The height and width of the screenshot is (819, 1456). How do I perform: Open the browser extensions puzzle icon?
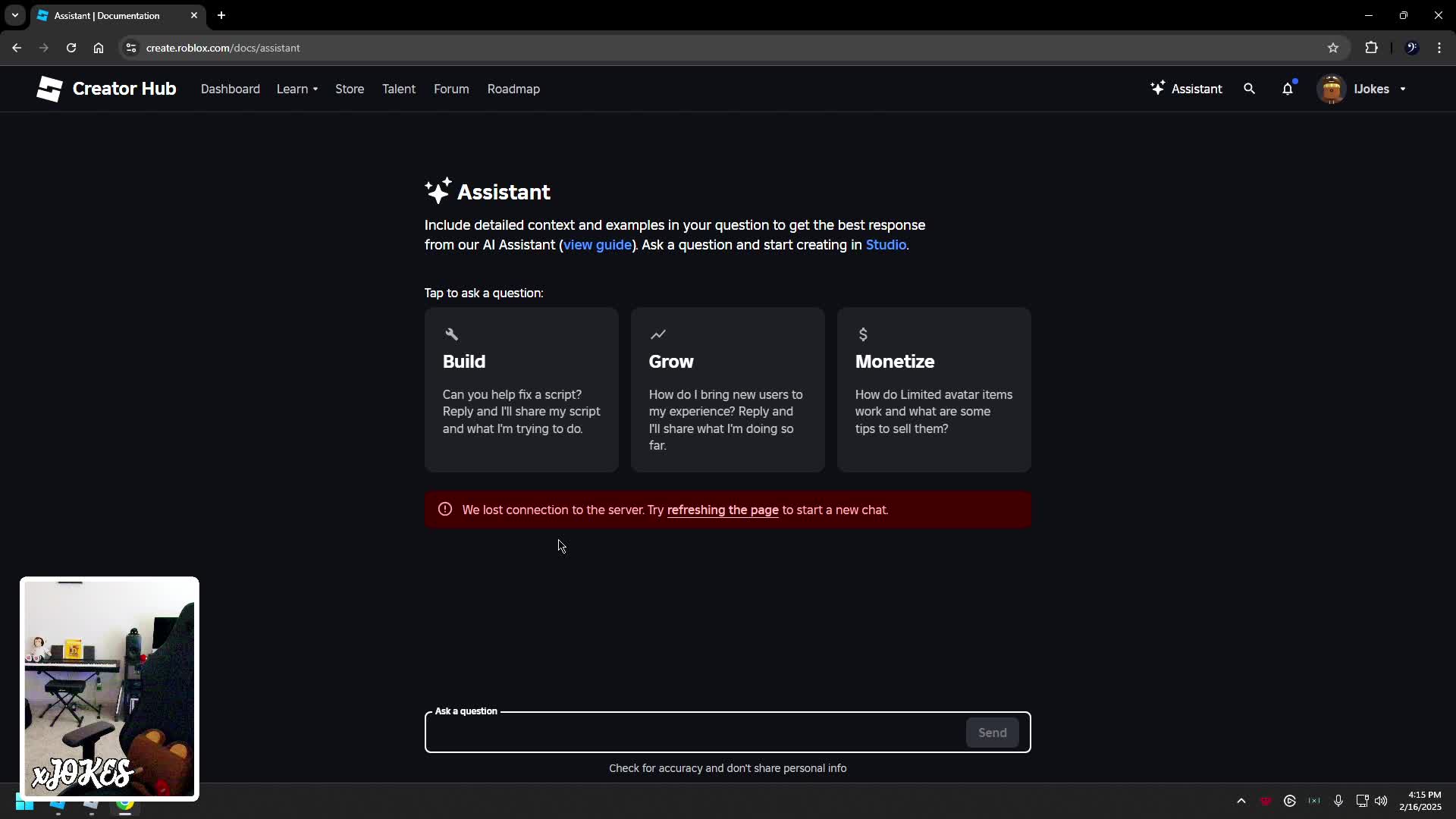(x=1371, y=48)
